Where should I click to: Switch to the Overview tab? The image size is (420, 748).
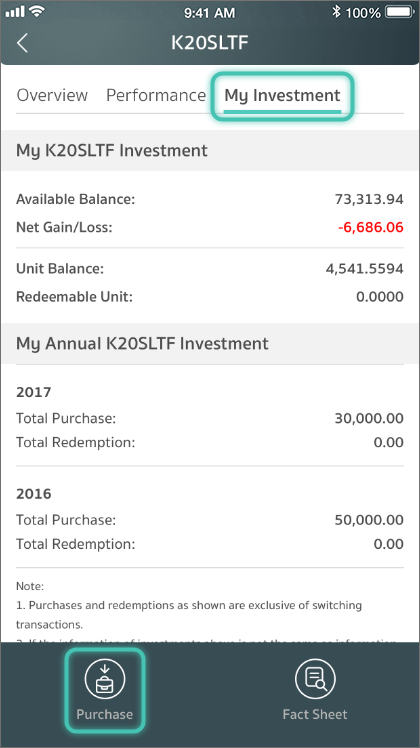(x=52, y=95)
